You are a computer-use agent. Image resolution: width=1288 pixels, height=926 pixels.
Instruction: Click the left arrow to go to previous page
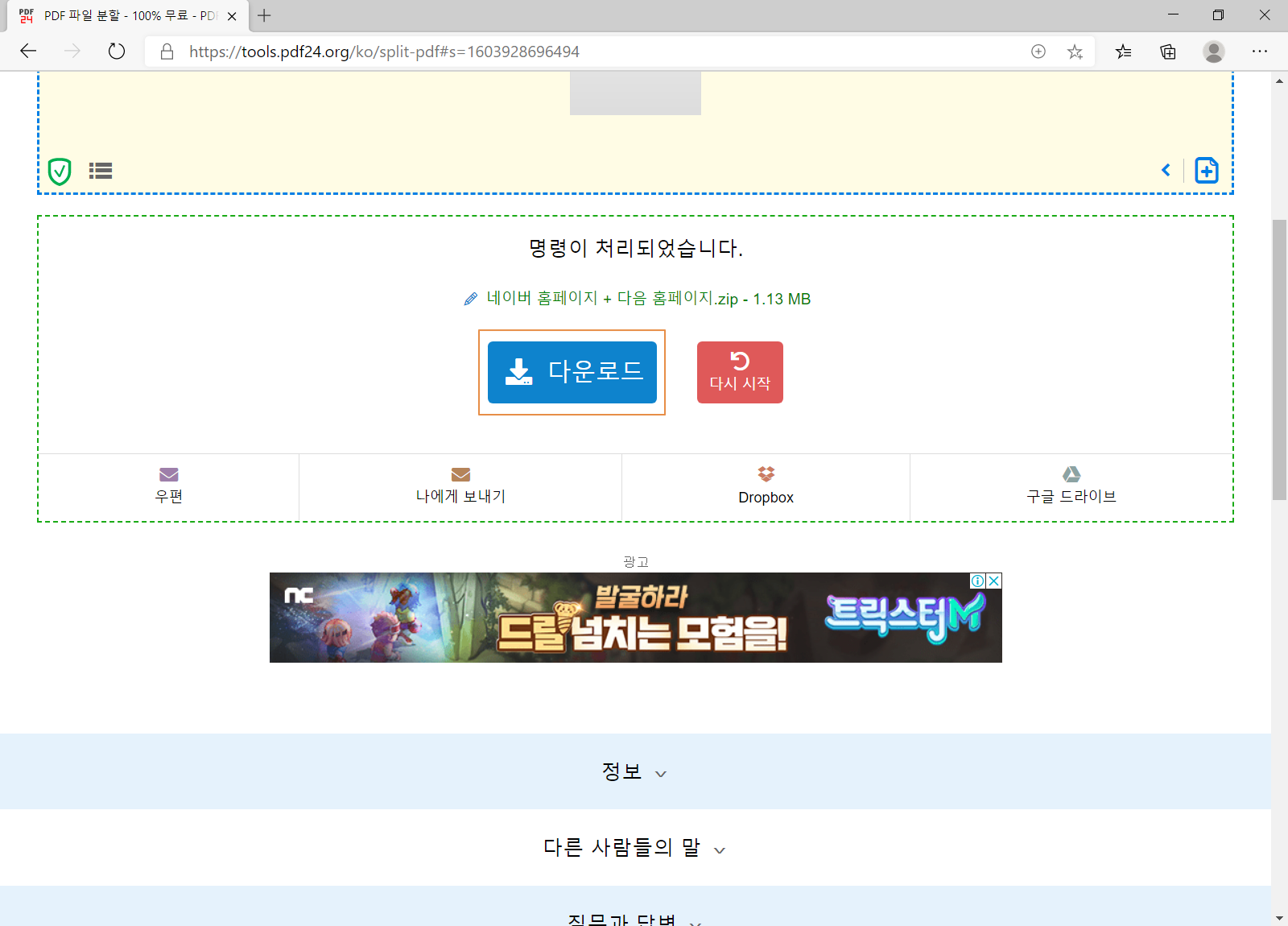click(x=1166, y=170)
